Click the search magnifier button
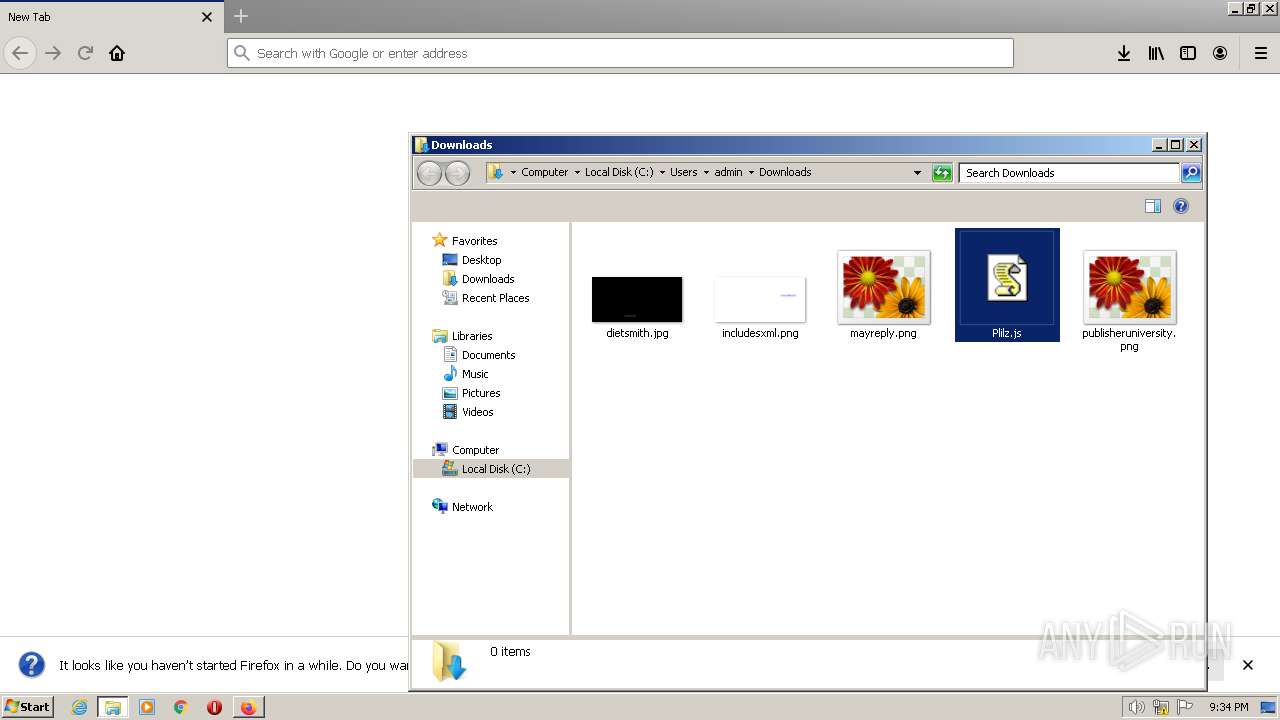The height and width of the screenshot is (720, 1280). 1191,173
